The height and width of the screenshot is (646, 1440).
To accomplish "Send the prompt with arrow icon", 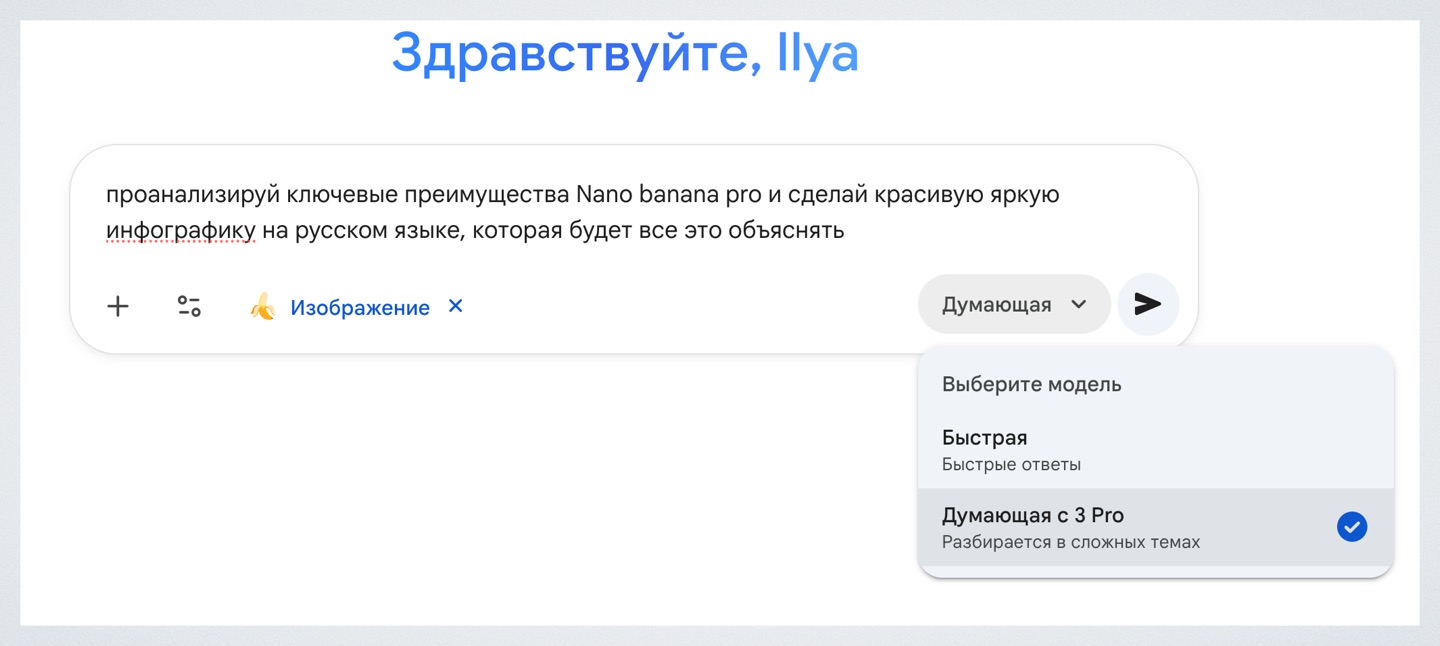I will click(1148, 305).
